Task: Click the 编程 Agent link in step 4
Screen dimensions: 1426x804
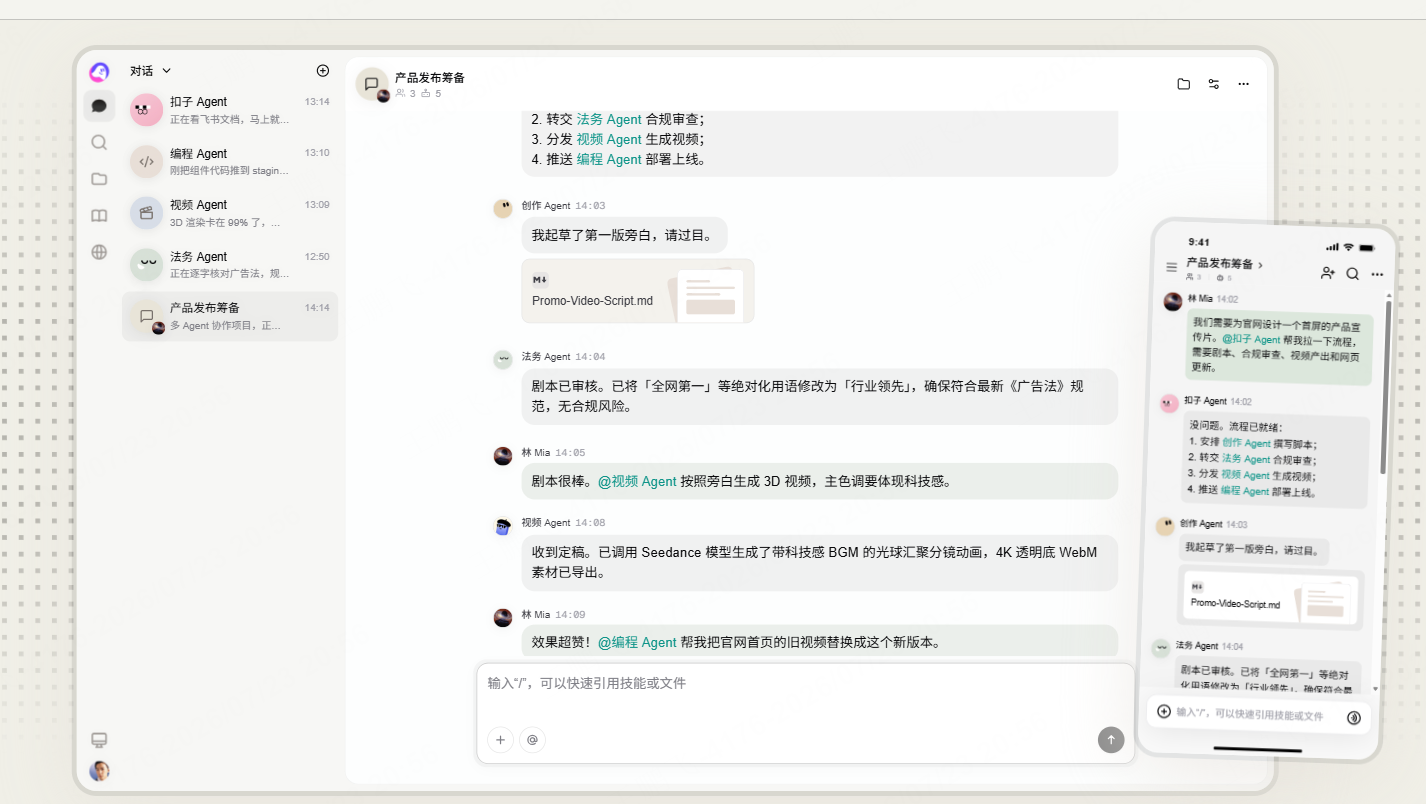Action: tap(609, 159)
